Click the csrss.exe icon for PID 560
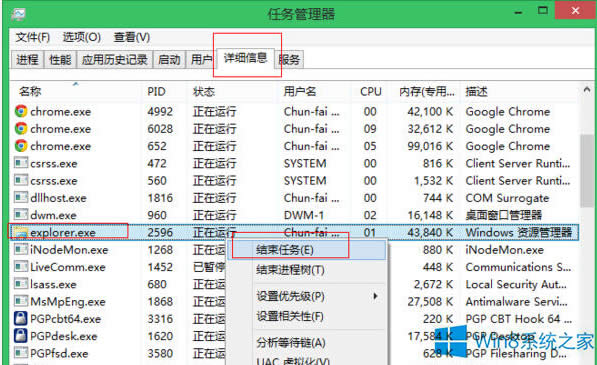 coord(21,180)
